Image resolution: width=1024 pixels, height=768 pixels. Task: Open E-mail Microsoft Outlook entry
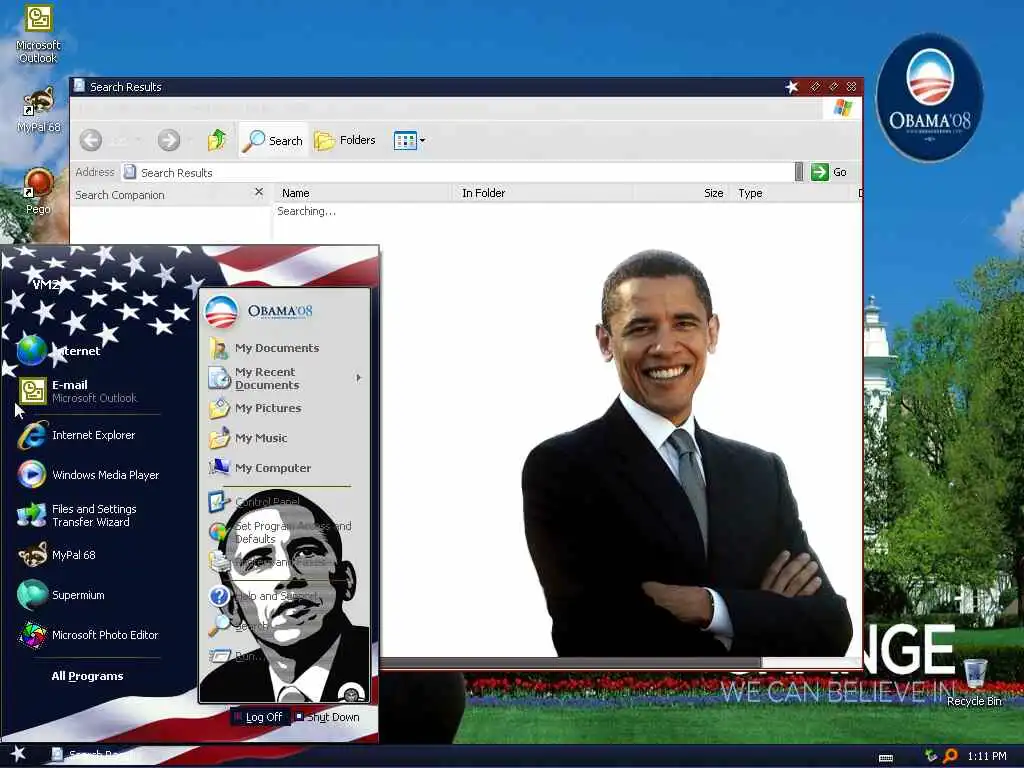[x=78, y=391]
